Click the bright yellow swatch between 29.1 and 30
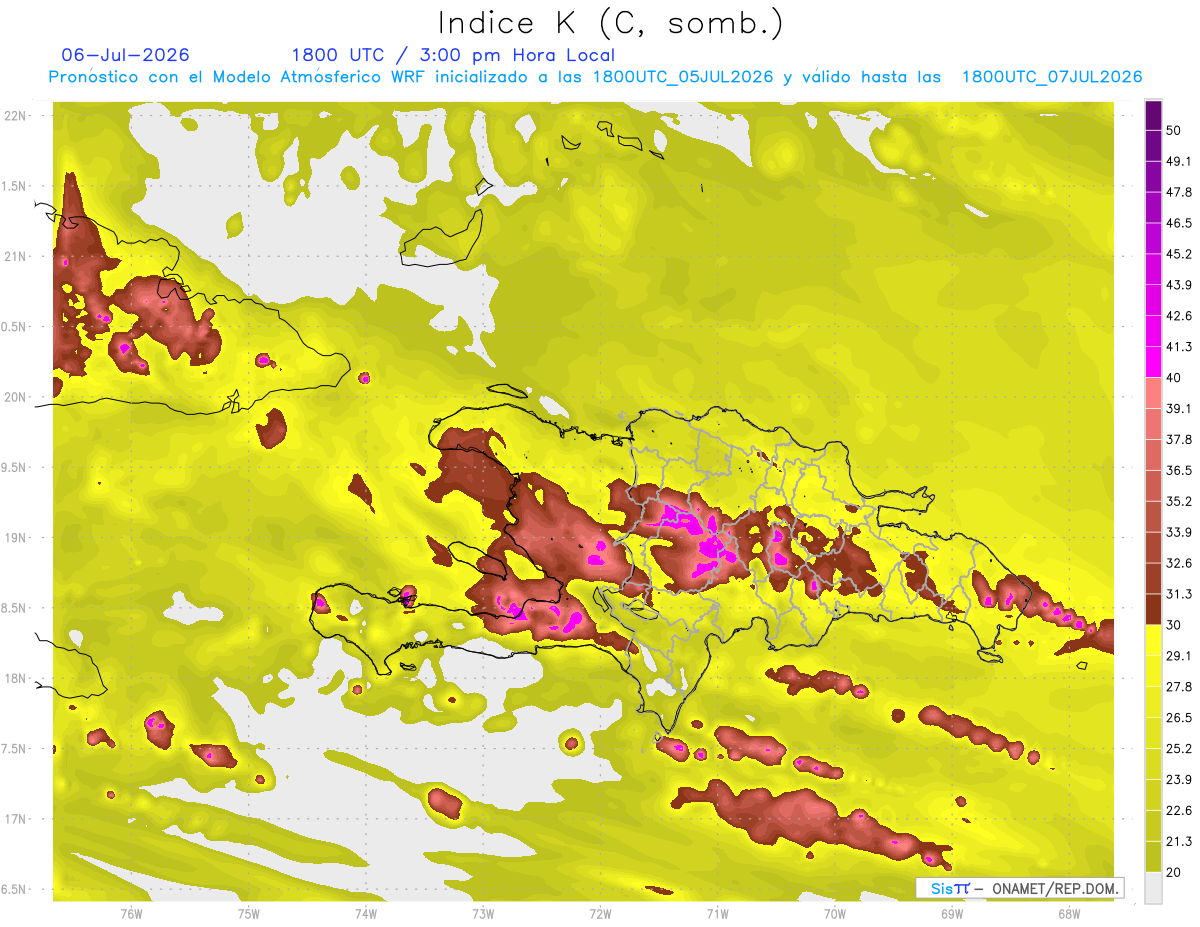1200x927 pixels. pyautogui.click(x=1153, y=640)
